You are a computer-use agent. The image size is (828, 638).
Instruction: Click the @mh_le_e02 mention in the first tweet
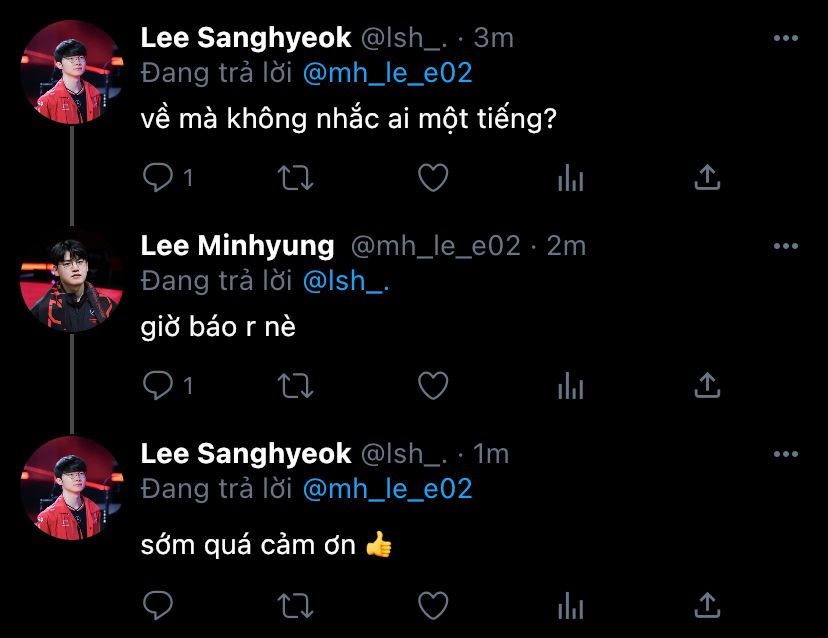tap(386, 73)
